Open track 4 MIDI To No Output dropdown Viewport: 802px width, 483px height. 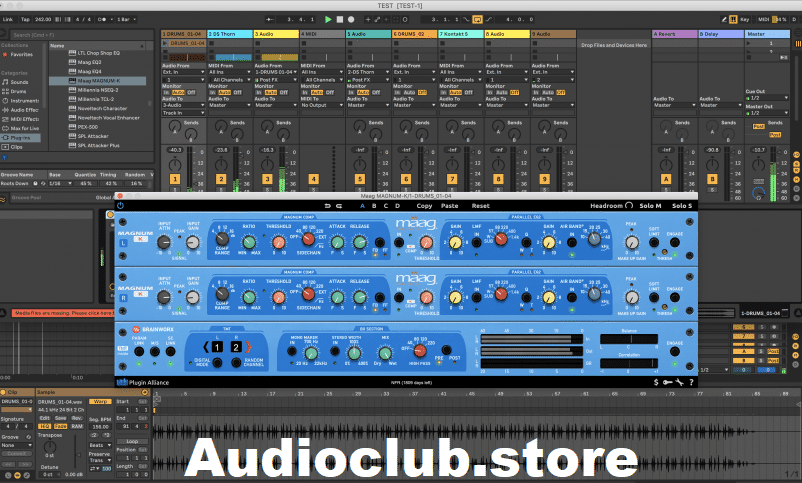[322, 105]
